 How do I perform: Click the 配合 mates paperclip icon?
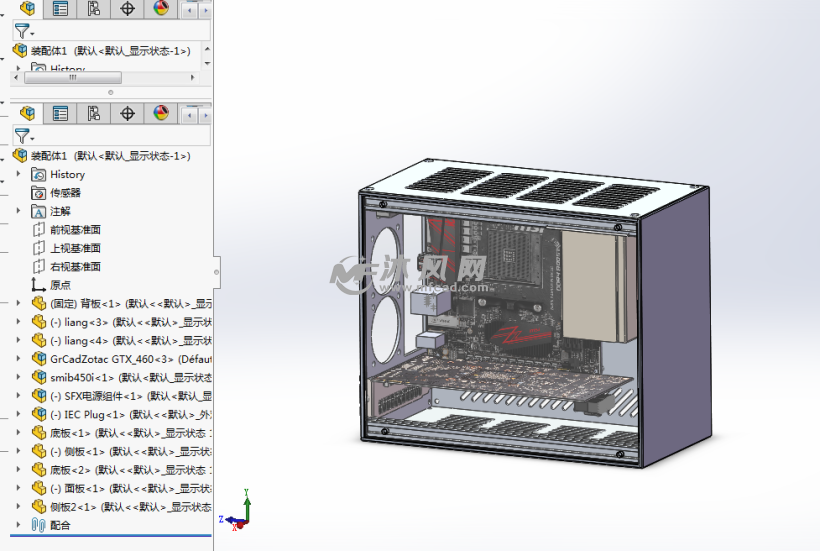[39, 525]
